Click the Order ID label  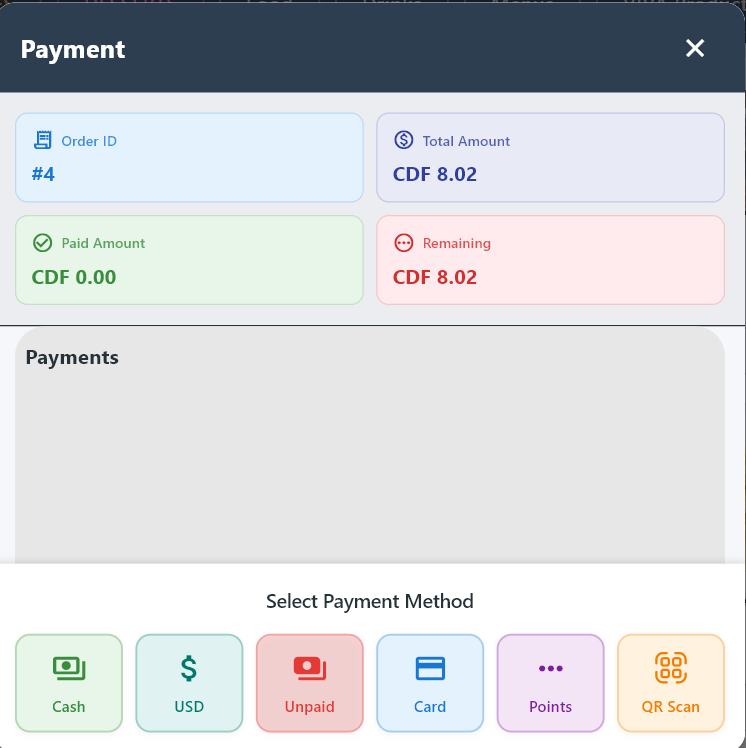(x=89, y=141)
